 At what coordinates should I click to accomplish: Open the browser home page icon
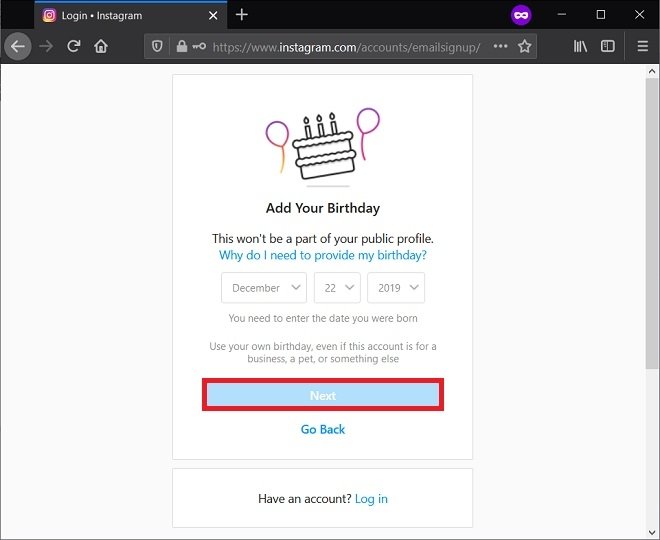point(101,46)
